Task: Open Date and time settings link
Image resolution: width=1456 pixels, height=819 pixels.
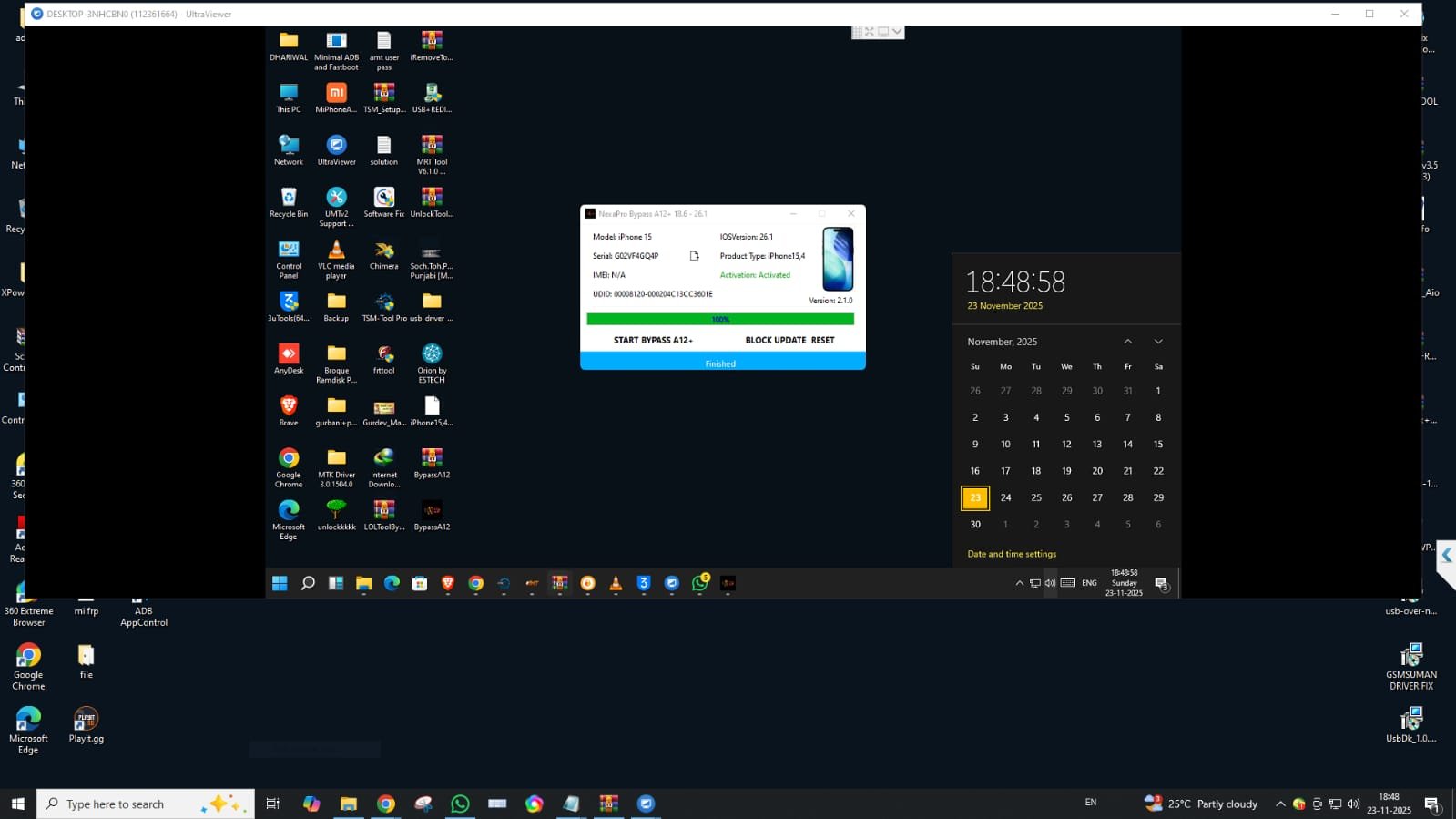Action: [1012, 554]
